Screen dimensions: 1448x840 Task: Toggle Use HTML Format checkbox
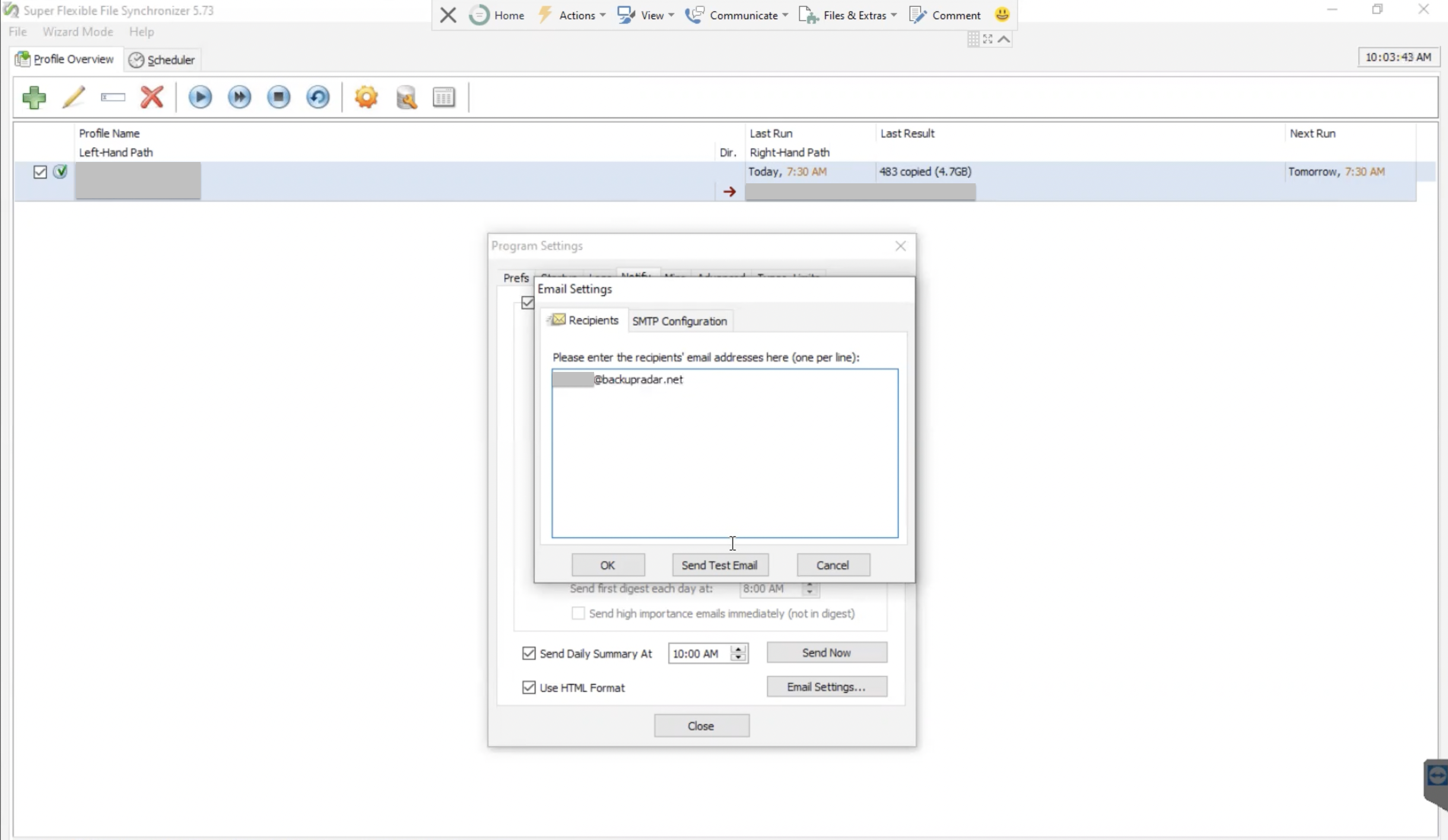[528, 688]
